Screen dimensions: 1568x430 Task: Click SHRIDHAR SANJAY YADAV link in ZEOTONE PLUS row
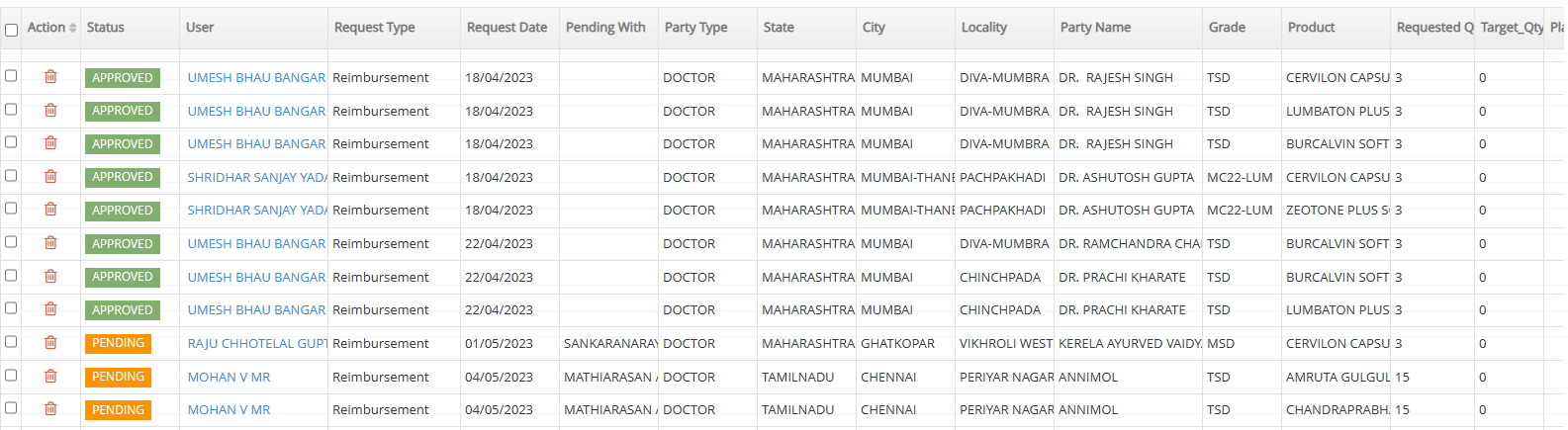tap(257, 210)
